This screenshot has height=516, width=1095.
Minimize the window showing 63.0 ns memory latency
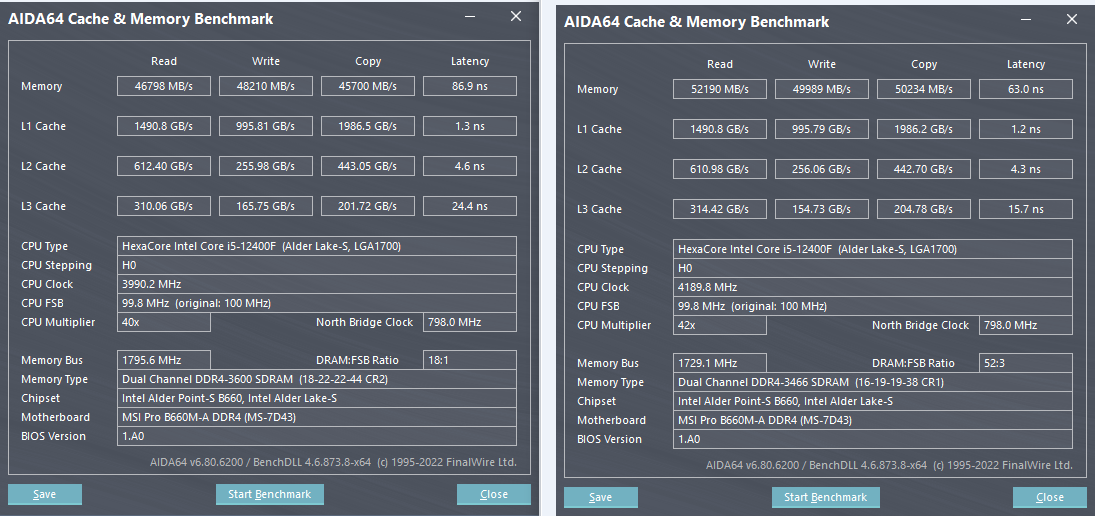(1028, 20)
